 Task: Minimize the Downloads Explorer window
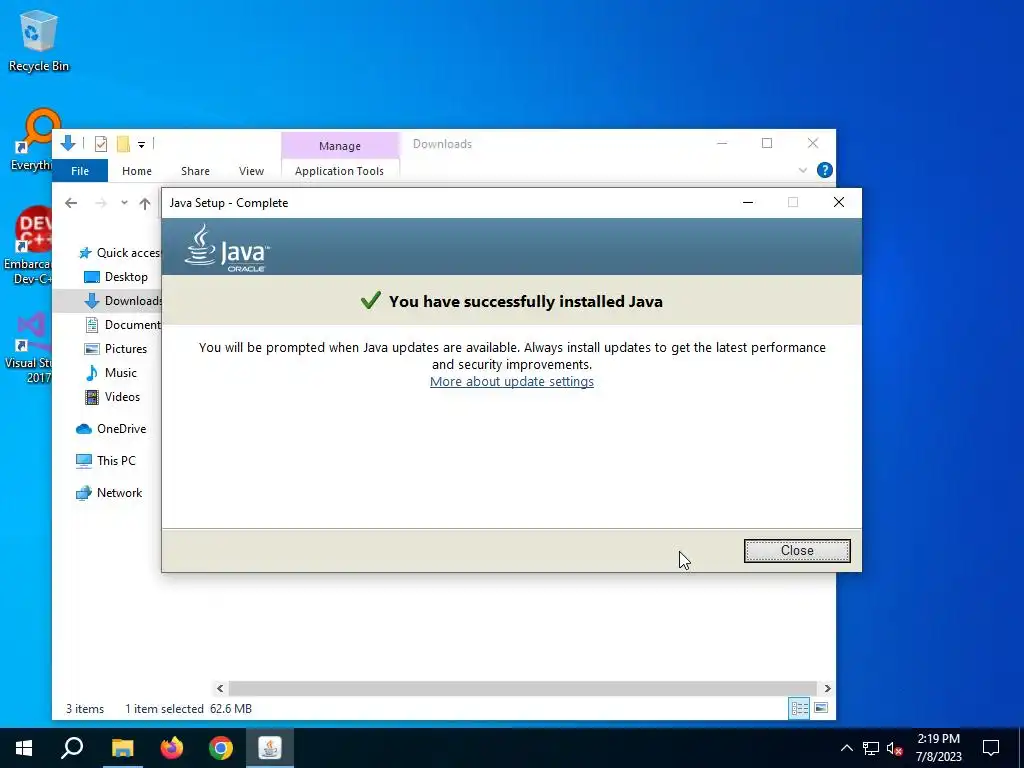pyautogui.click(x=722, y=144)
